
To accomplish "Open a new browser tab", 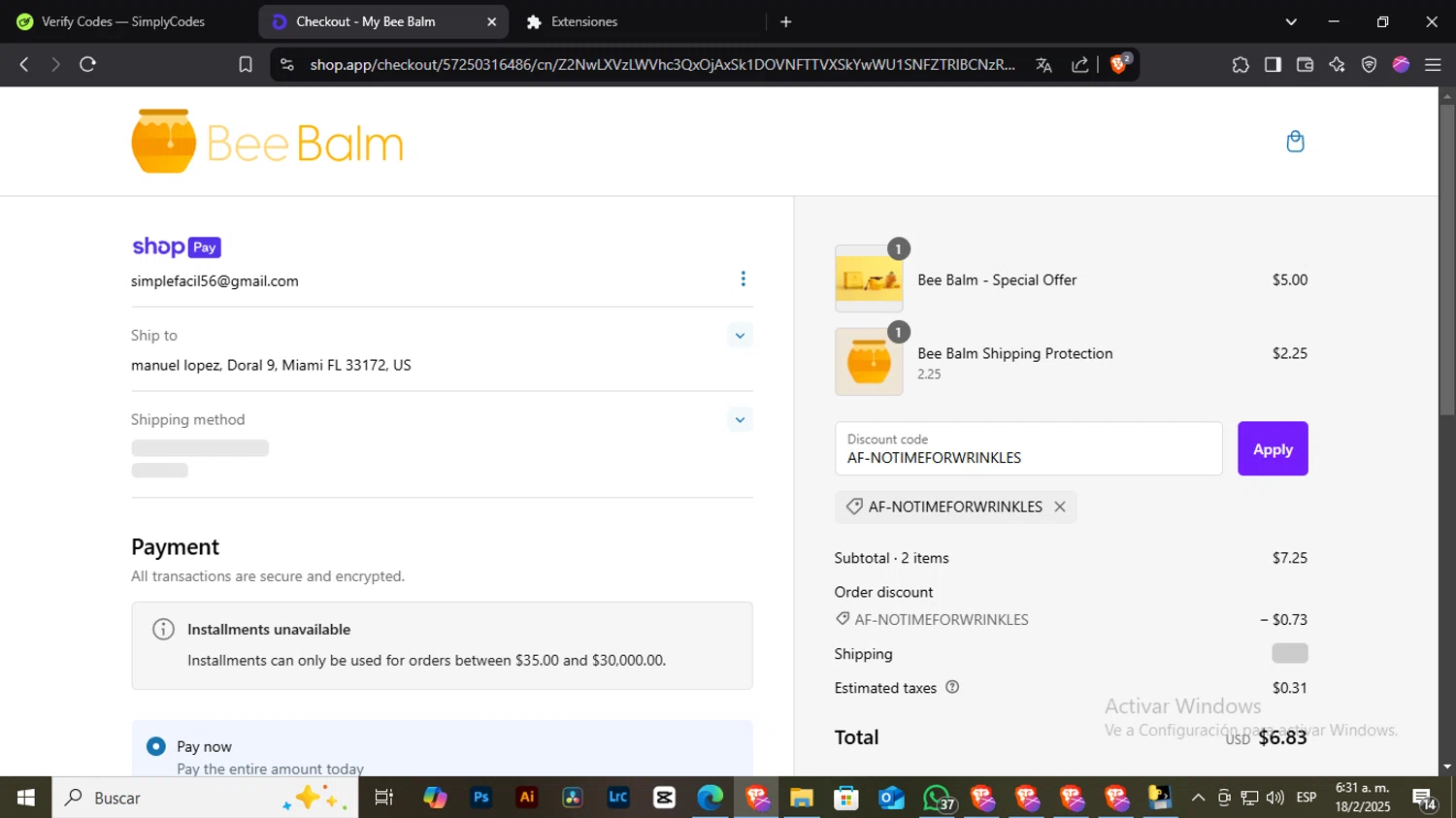I will 786,21.
